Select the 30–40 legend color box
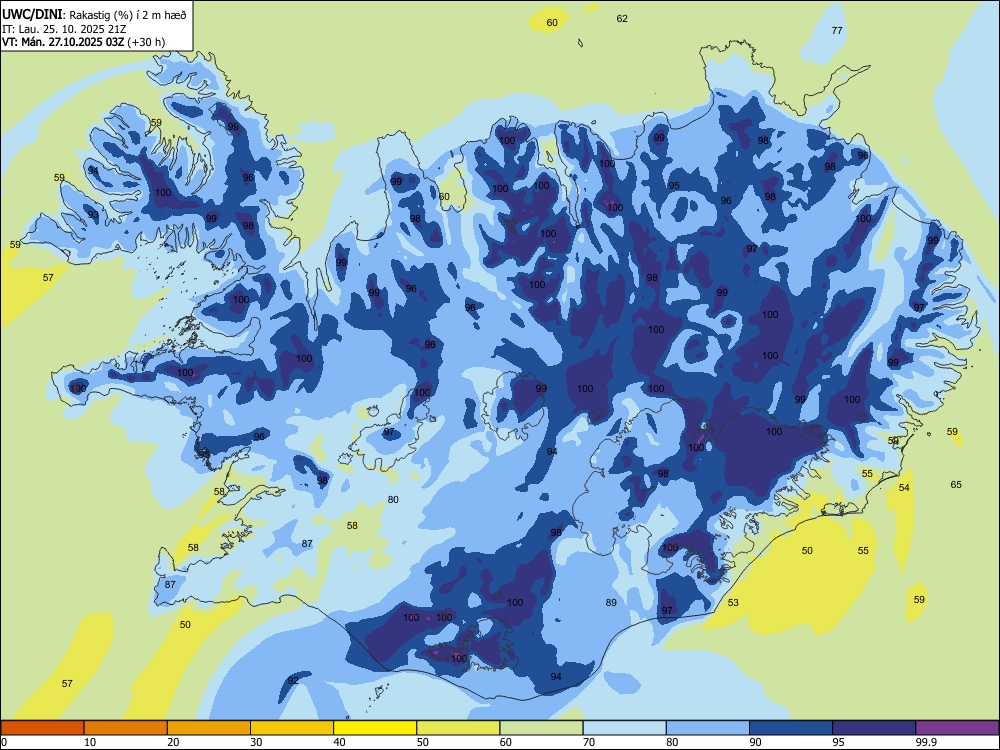 click(292, 728)
